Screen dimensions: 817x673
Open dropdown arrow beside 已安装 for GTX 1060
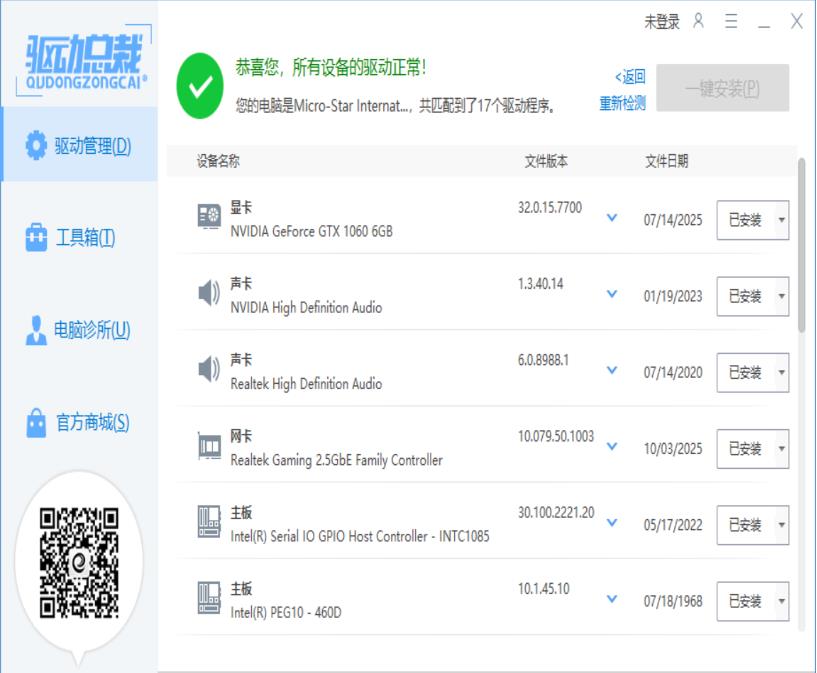782,220
